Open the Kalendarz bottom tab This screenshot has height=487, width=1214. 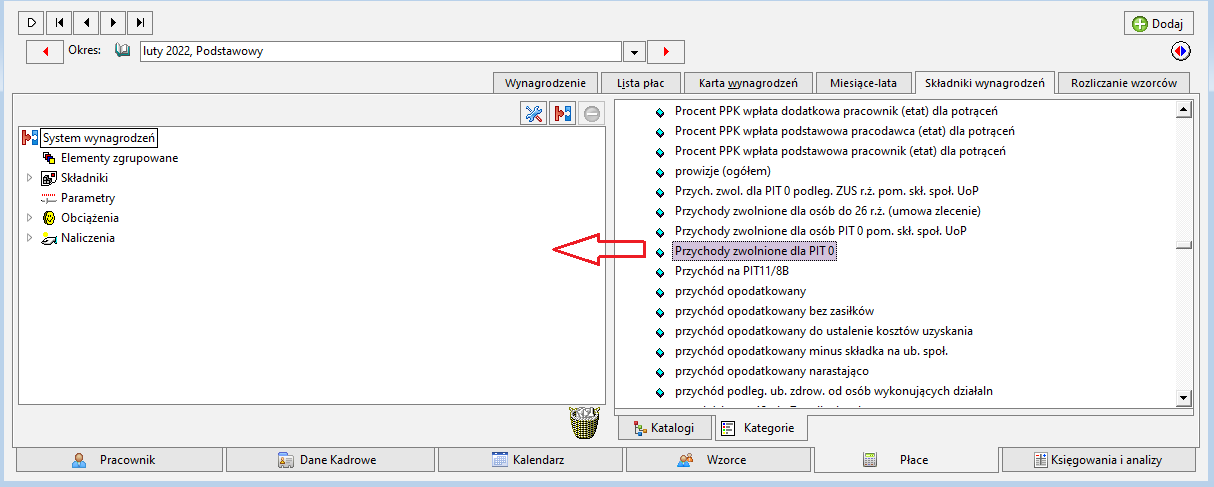click(530, 460)
